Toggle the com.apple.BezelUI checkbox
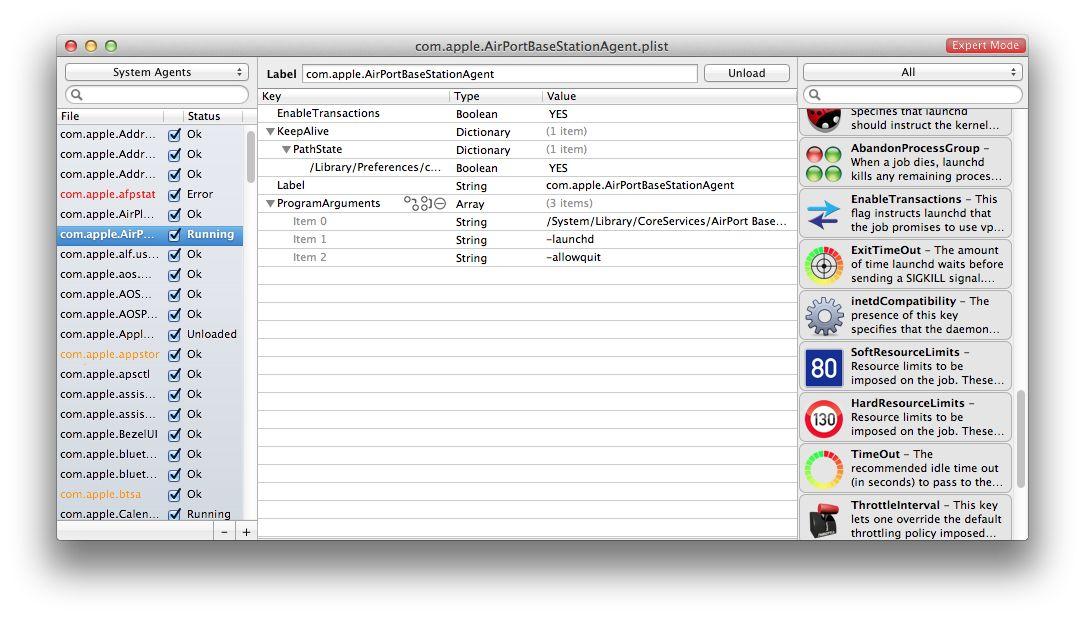This screenshot has width=1085, height=619. [x=174, y=435]
